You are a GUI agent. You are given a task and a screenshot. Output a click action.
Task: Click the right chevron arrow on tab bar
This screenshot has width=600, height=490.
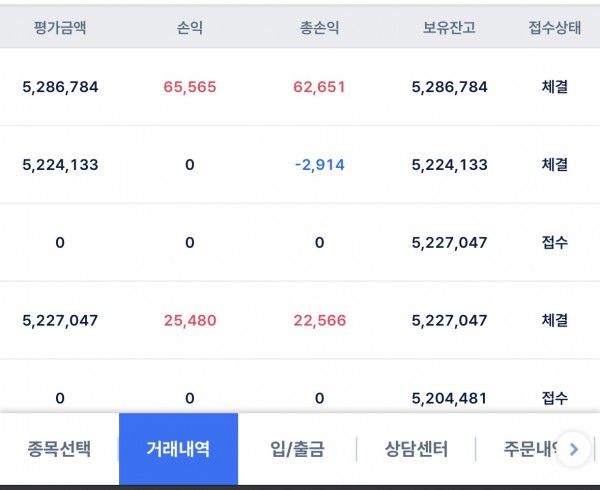pos(573,449)
